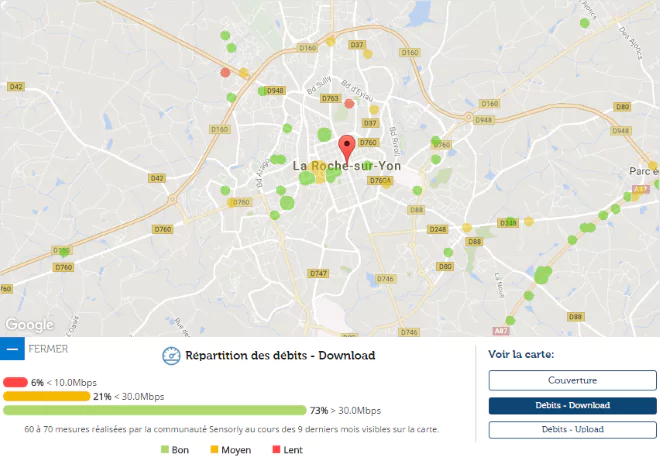Screen dimensions: 660x458
Task: Click the '< 10.0Mbps' threshold text
Action: tap(72, 383)
